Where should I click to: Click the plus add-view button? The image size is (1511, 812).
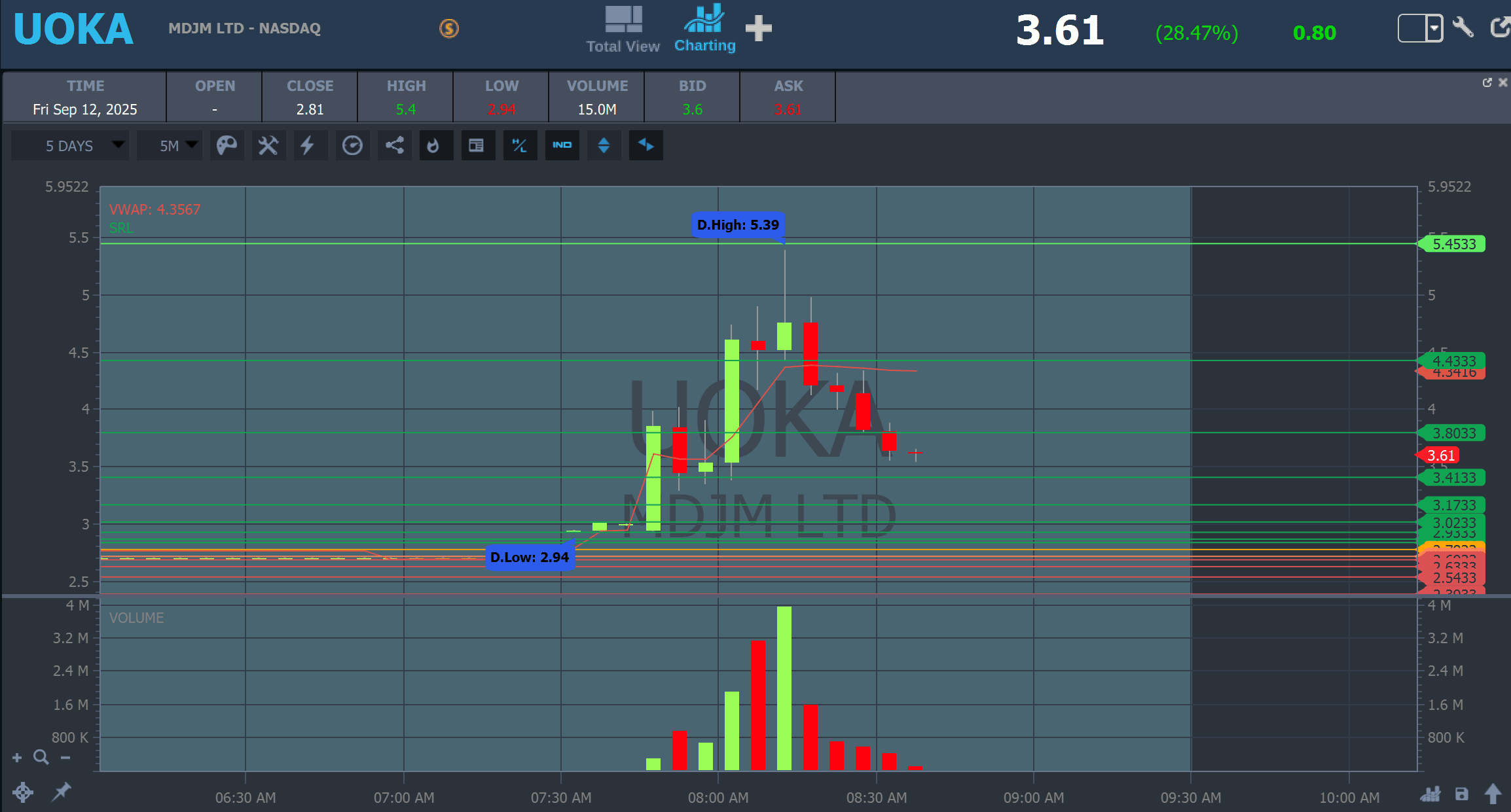coord(759,28)
